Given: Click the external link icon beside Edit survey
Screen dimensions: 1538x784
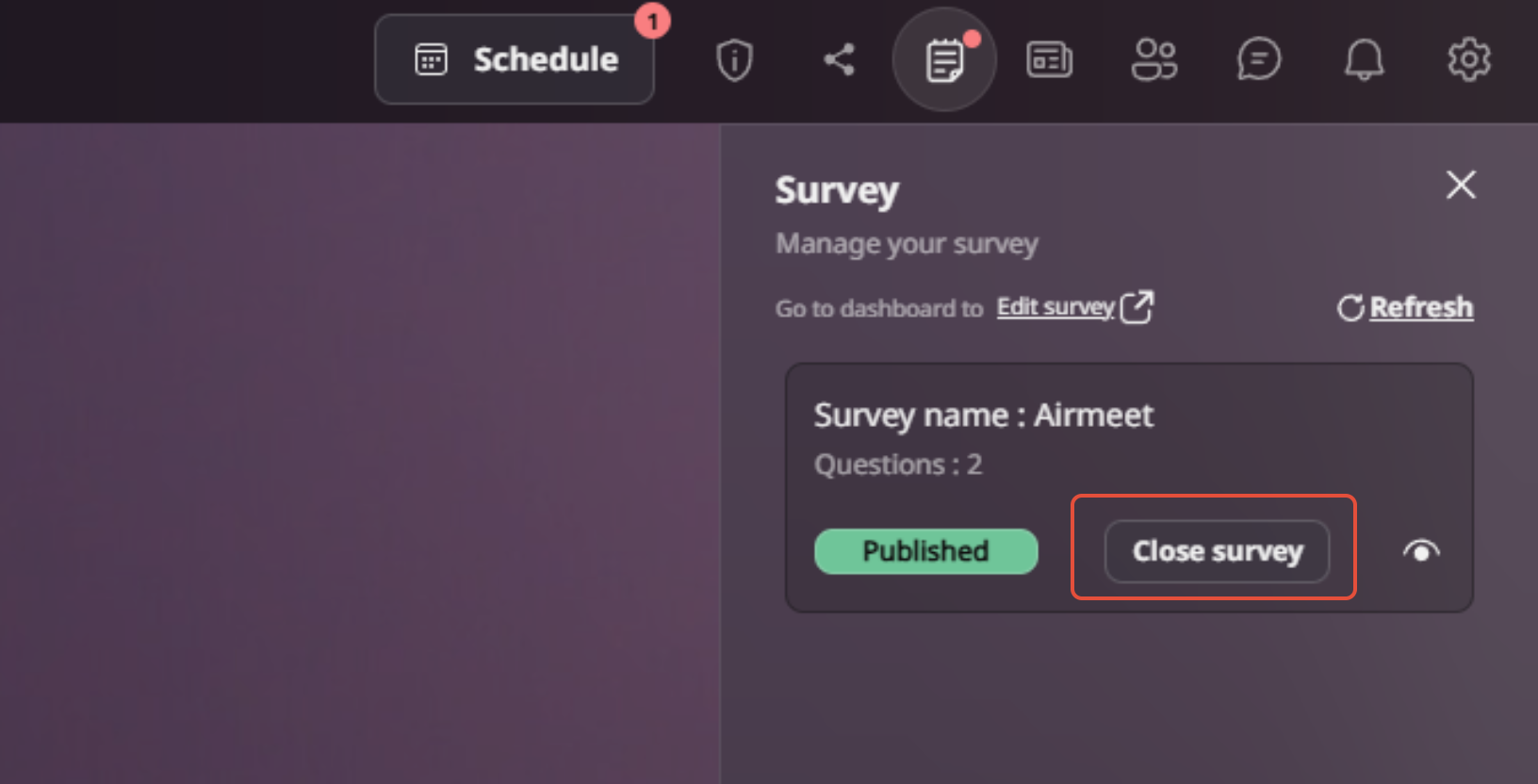Looking at the screenshot, I should tap(1137, 307).
